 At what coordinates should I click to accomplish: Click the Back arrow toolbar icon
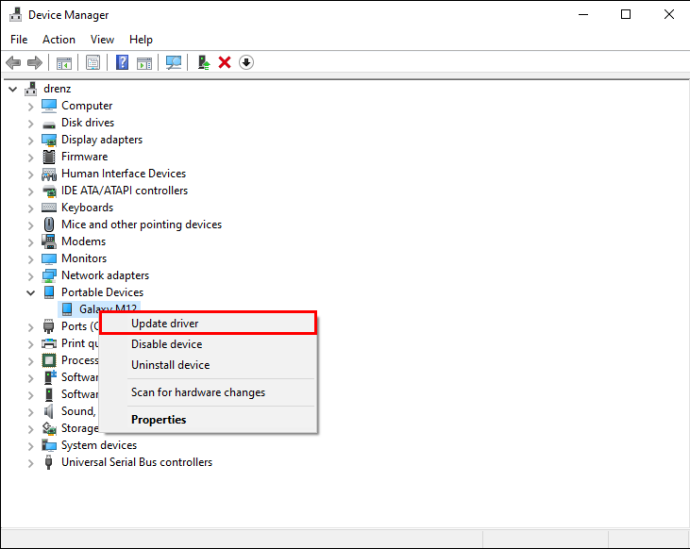(13, 62)
